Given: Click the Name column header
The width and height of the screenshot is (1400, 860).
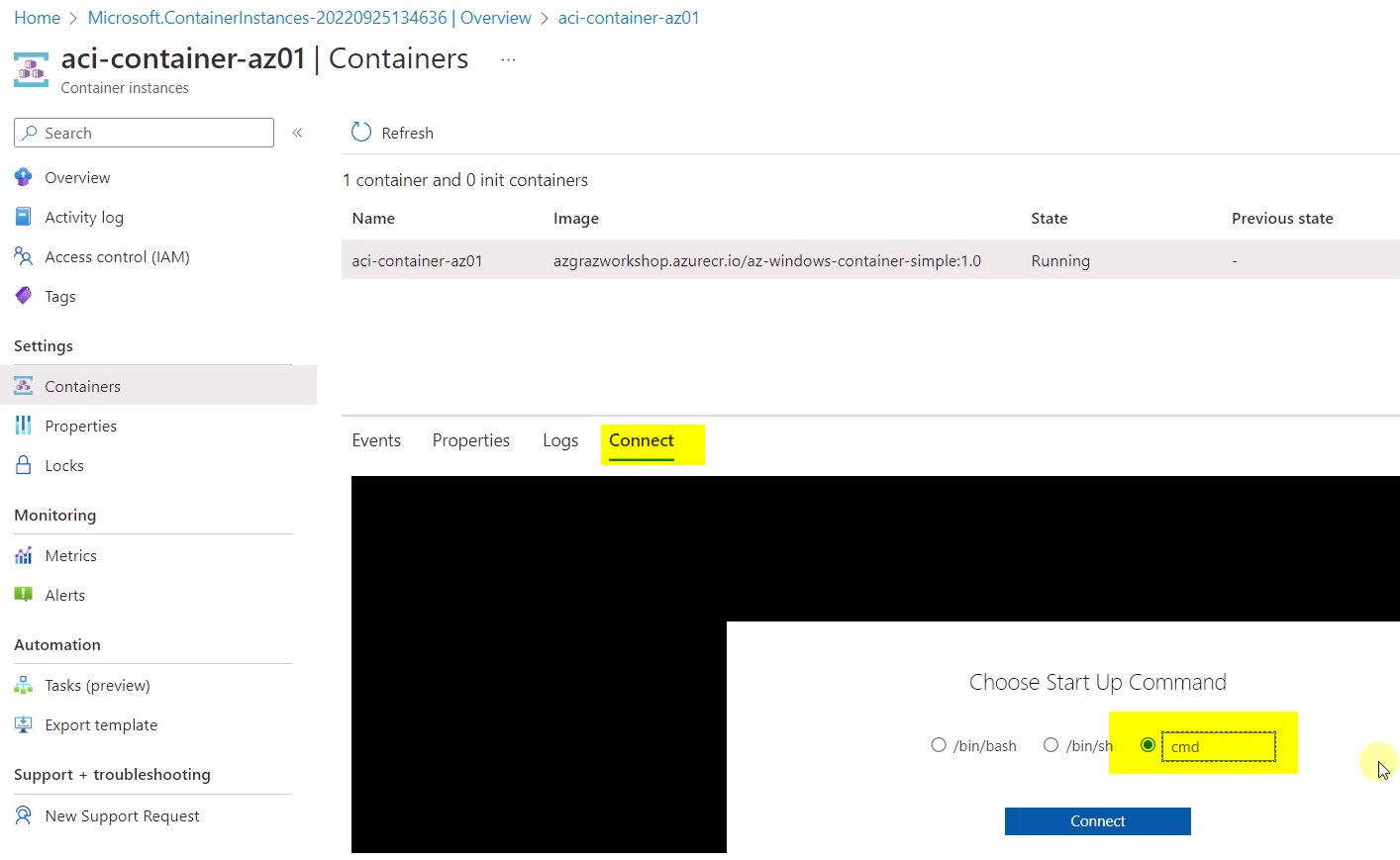Looking at the screenshot, I should point(373,218).
